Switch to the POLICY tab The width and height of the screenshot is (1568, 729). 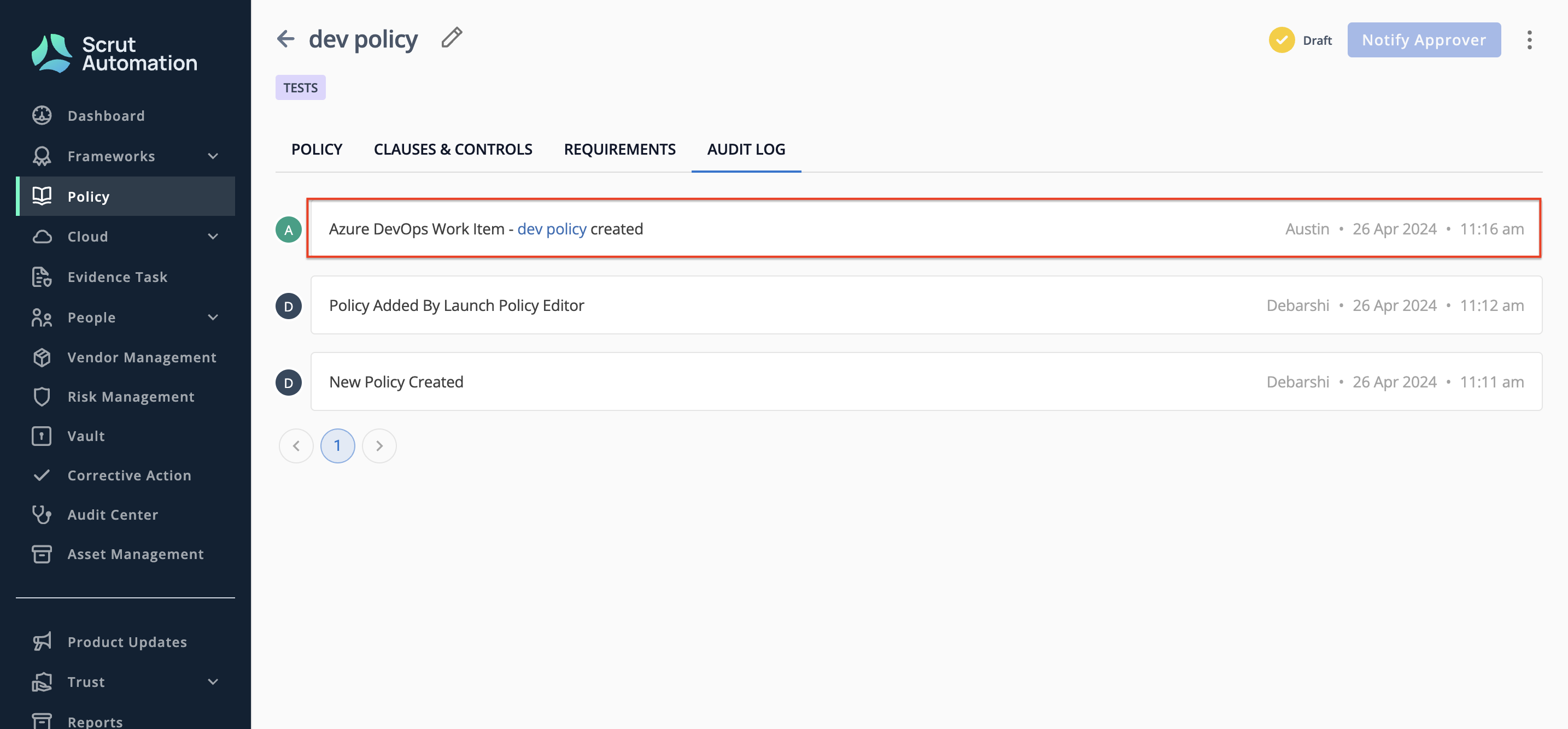click(x=317, y=149)
